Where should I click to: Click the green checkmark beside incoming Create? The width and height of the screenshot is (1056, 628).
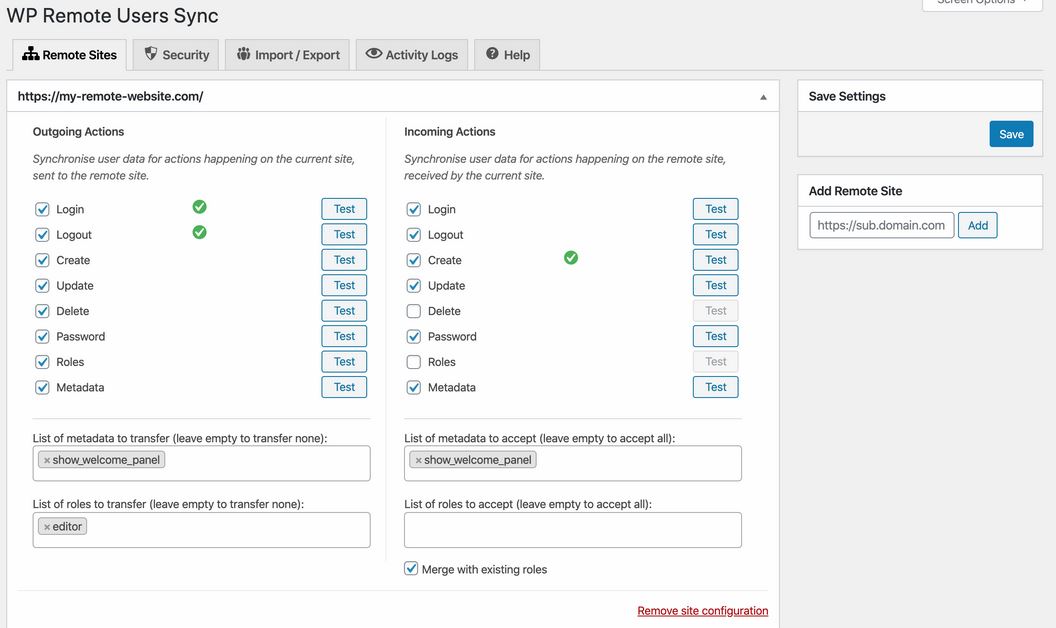coord(571,258)
